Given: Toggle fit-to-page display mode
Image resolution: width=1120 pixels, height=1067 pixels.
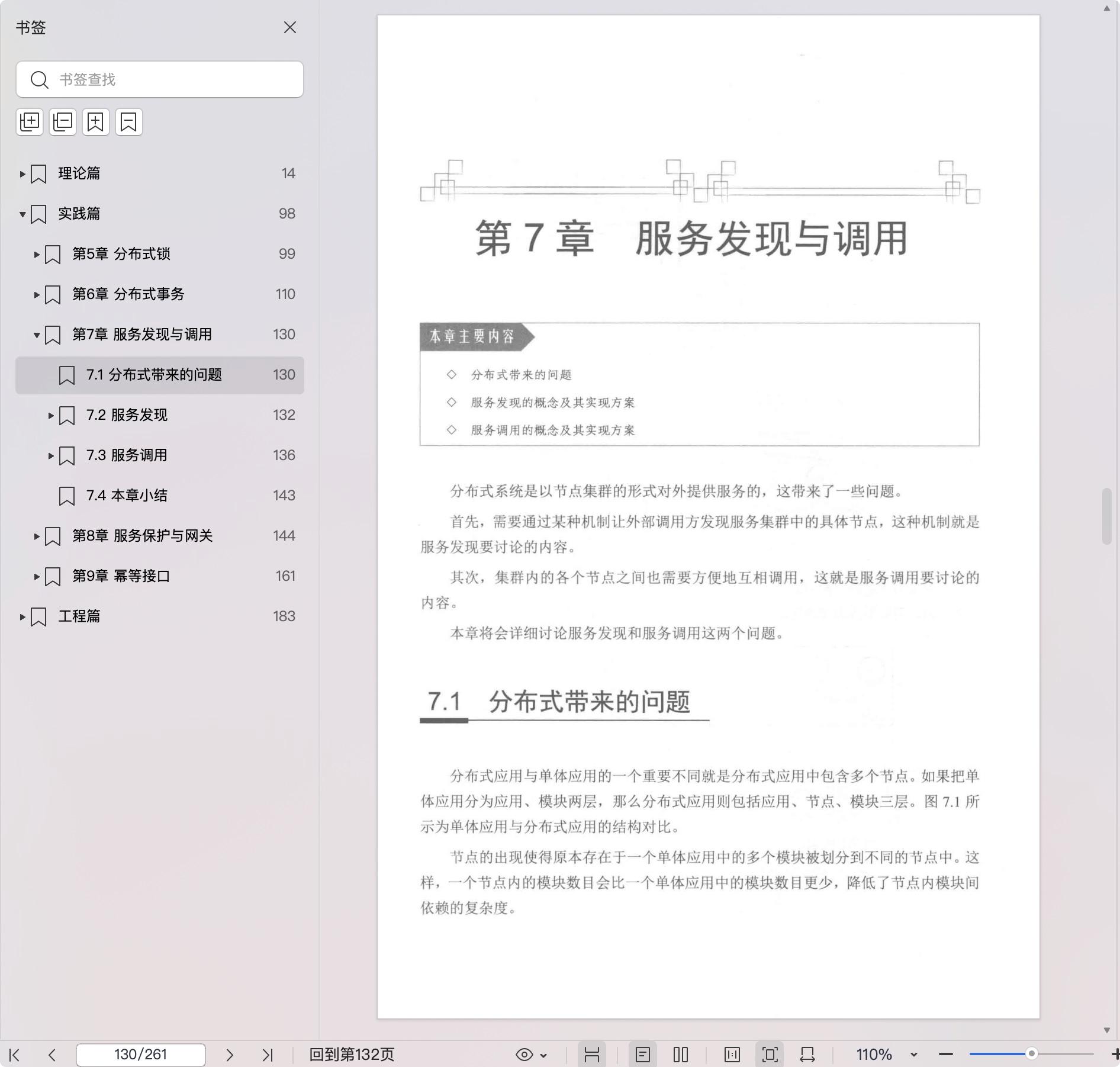Looking at the screenshot, I should coord(770,1055).
